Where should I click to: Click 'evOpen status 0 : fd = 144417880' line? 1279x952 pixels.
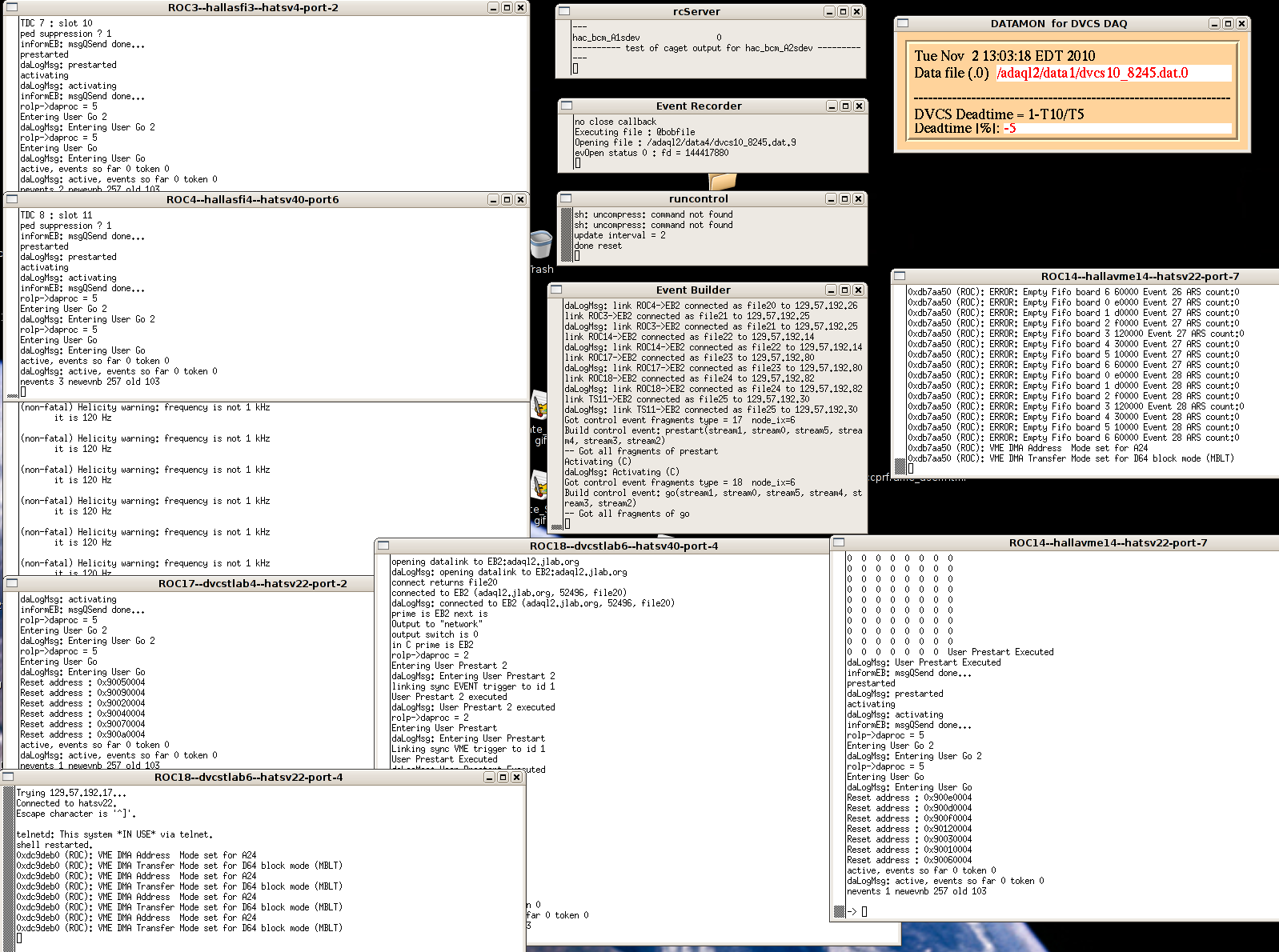click(x=652, y=153)
